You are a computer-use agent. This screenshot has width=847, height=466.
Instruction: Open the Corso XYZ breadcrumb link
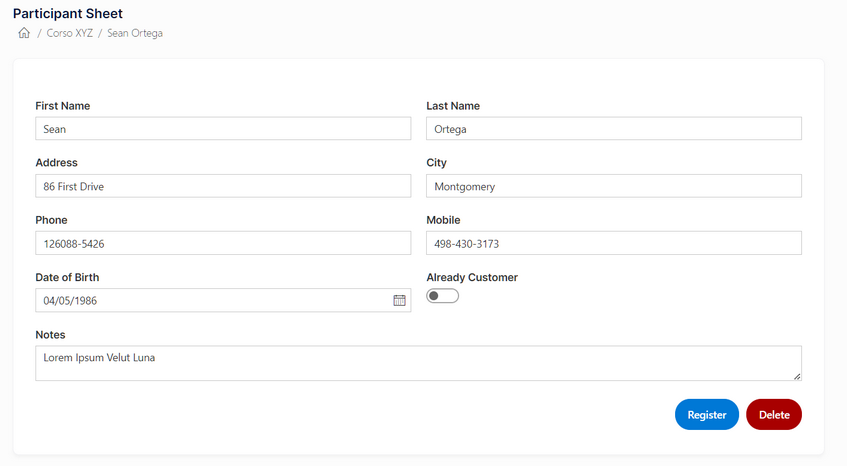tap(70, 33)
